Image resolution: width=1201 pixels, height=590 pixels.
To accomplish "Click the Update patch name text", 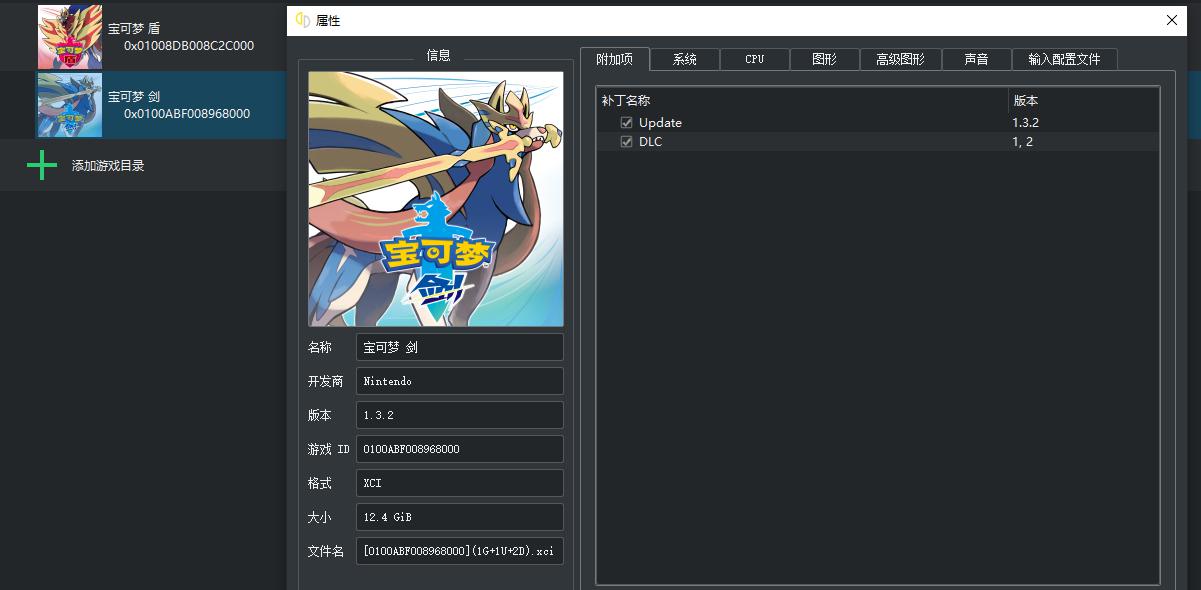I will pos(660,123).
